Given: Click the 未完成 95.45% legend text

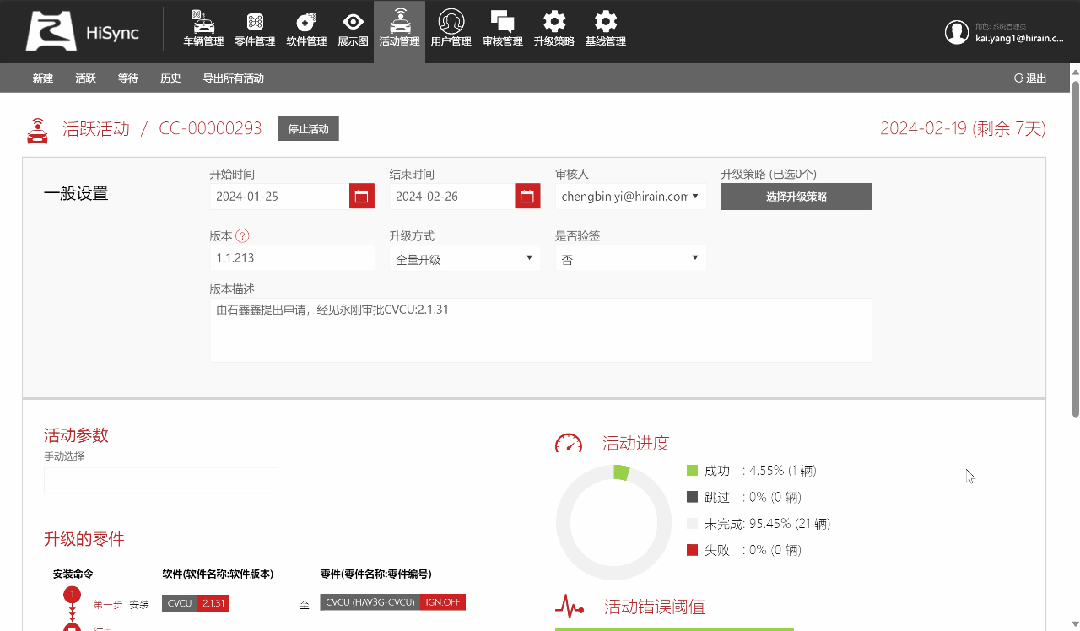Looking at the screenshot, I should pyautogui.click(x=767, y=524).
